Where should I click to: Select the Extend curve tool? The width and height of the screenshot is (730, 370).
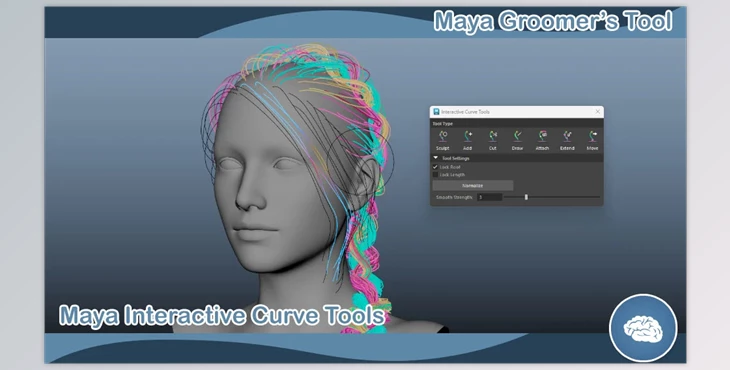coord(567,140)
